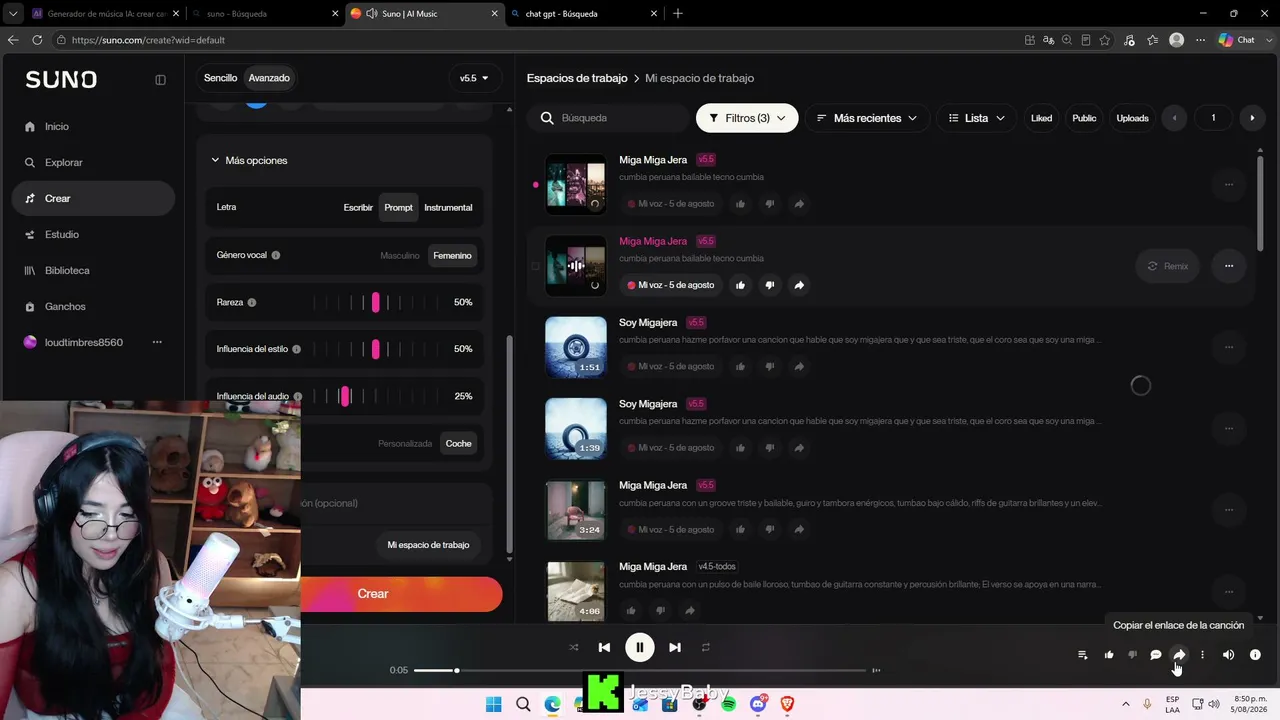The image size is (1280, 720).
Task: Like the highlighted Miga Miga Jera song
Action: pos(740,285)
